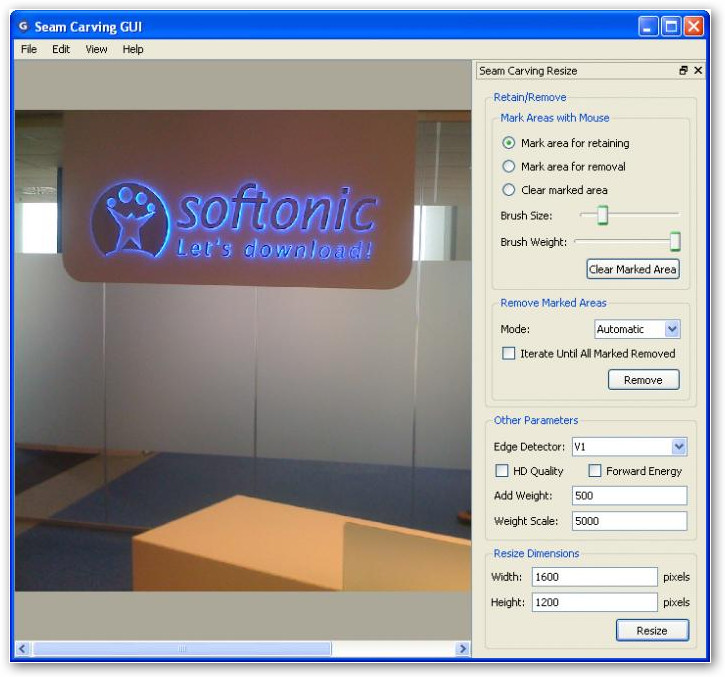Undock the Seam Carving Resize panel

(x=683, y=70)
